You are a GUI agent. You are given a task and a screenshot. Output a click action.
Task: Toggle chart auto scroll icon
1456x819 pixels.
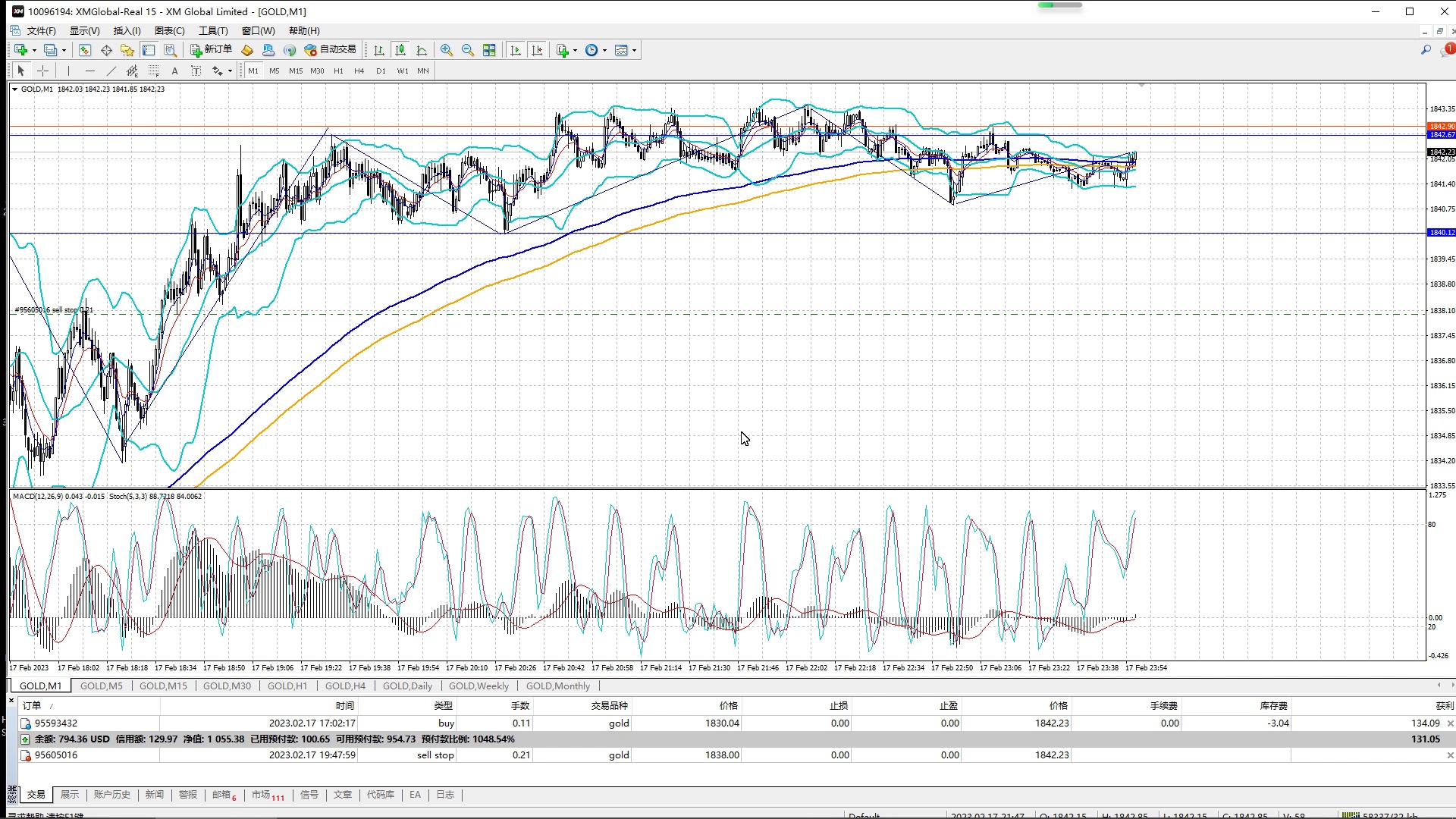coord(516,50)
